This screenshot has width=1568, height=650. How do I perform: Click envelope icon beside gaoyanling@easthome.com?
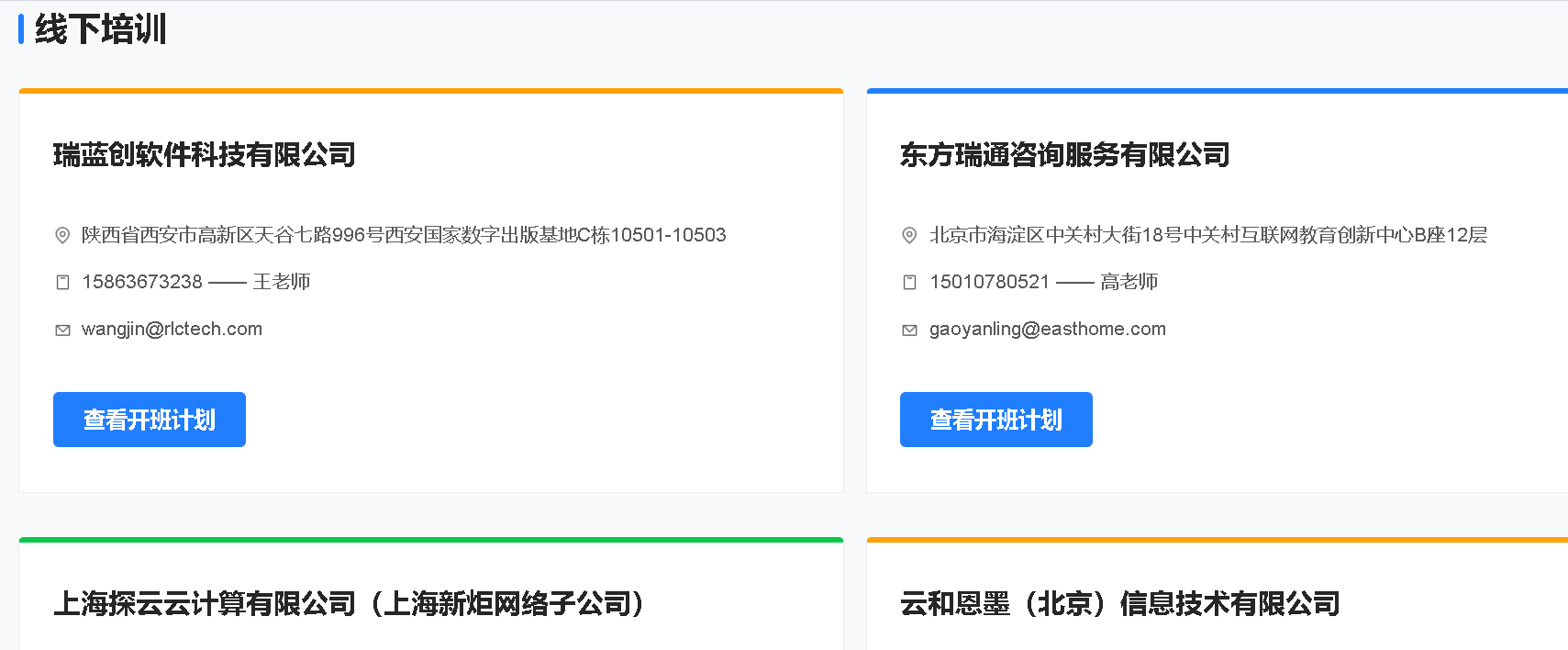click(909, 330)
